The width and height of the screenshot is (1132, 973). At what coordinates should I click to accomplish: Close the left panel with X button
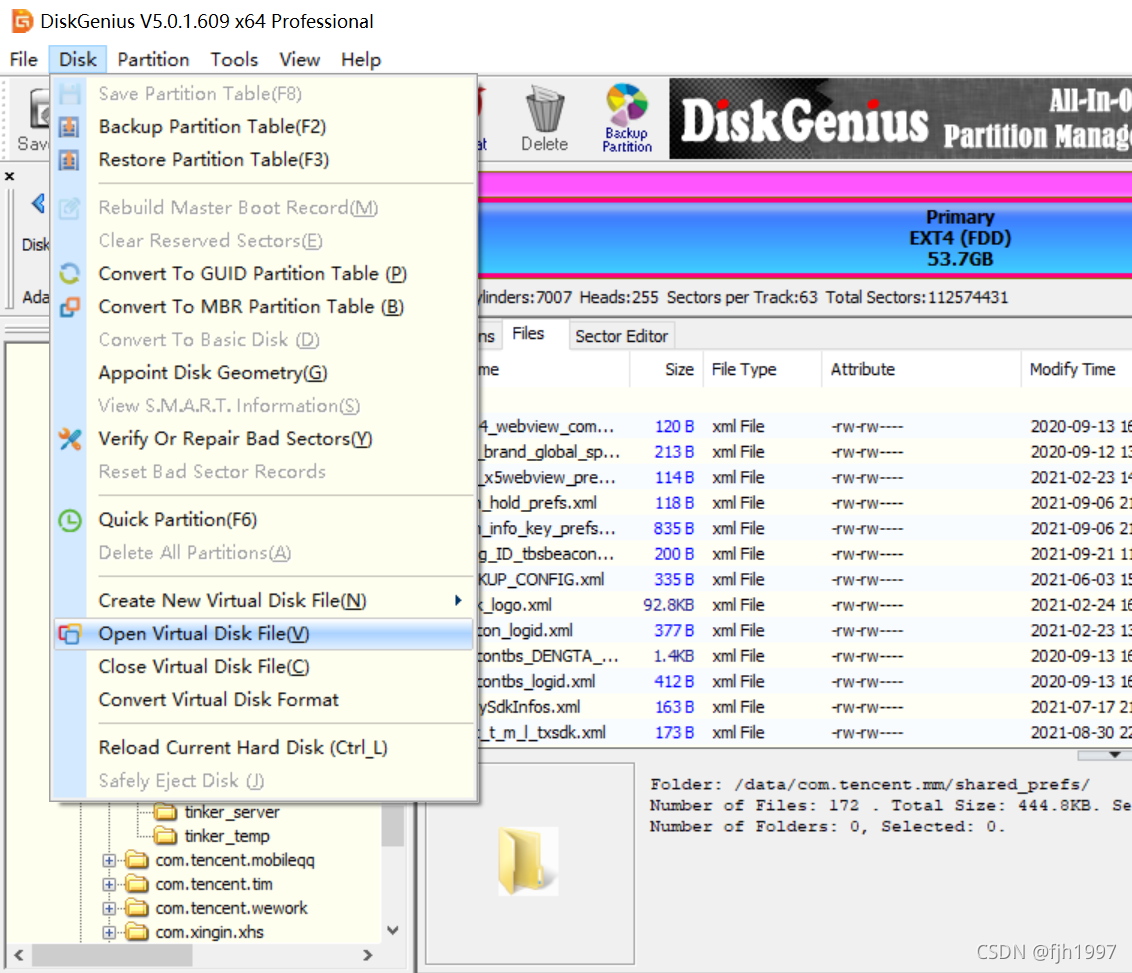(x=9, y=176)
